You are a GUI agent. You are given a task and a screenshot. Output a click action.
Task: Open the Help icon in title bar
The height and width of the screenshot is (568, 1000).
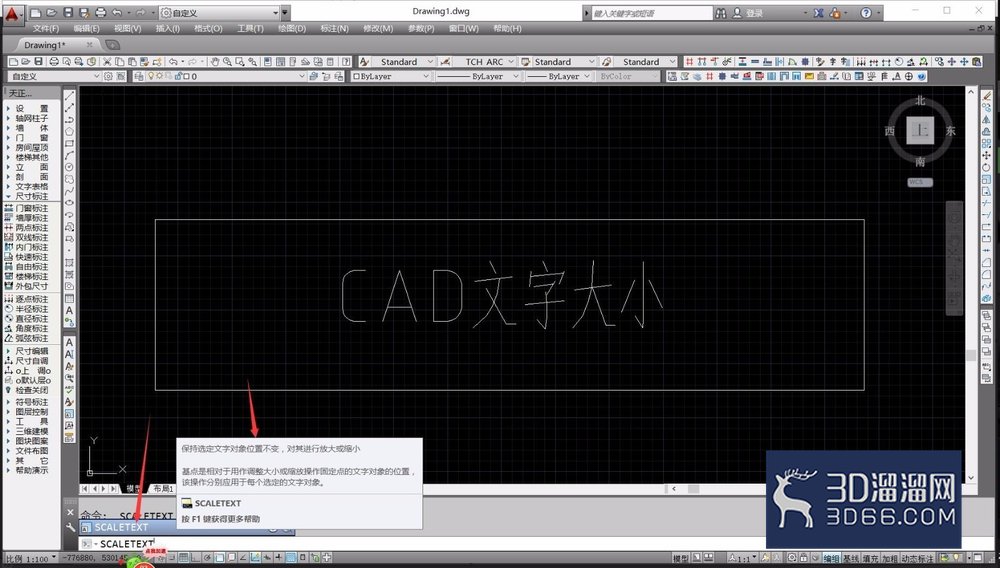866,13
